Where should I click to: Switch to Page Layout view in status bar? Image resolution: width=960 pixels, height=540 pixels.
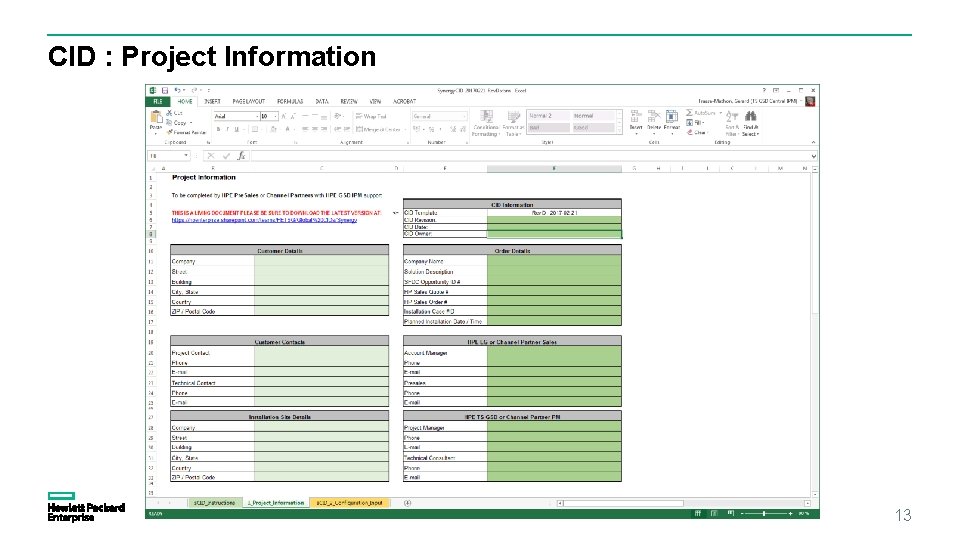point(714,514)
